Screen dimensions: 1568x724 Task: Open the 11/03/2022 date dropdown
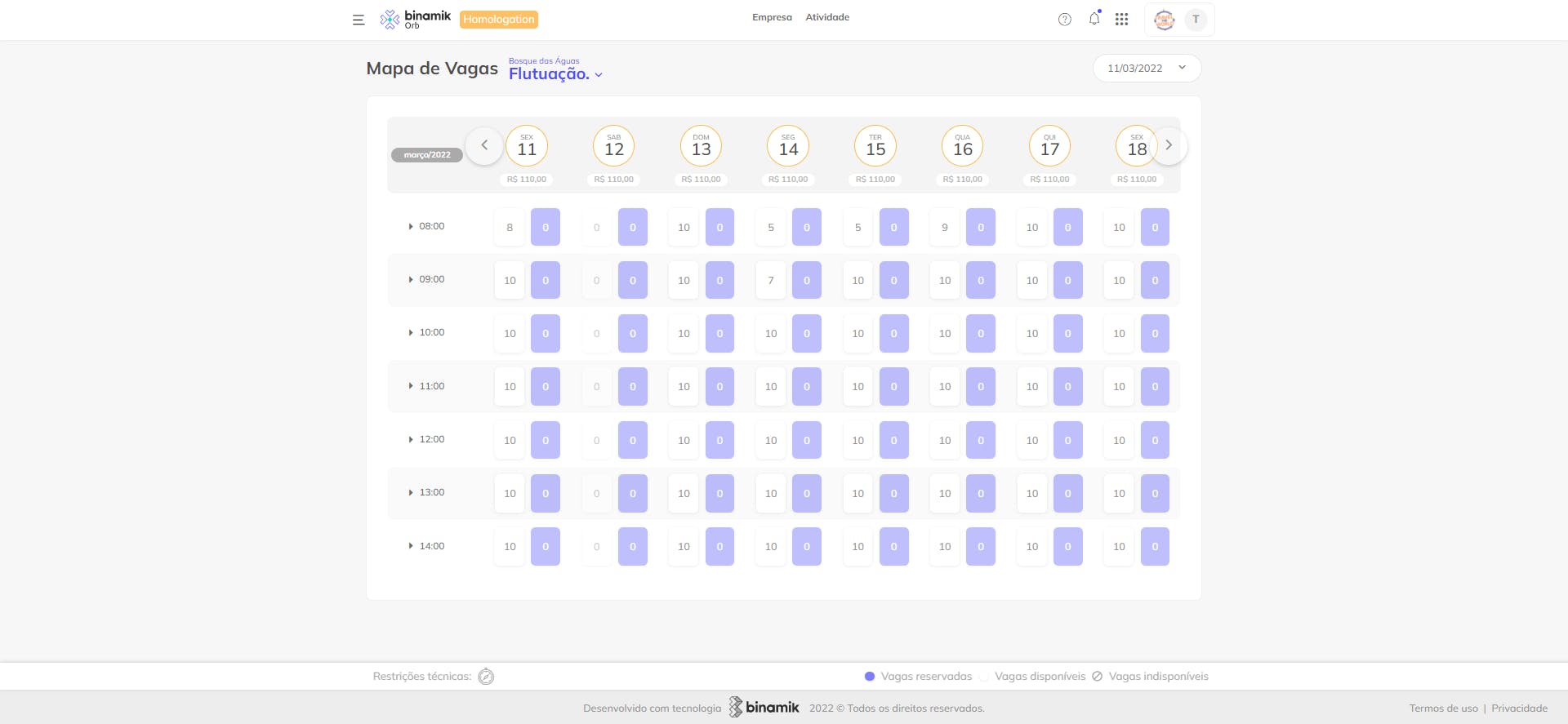click(x=1147, y=68)
